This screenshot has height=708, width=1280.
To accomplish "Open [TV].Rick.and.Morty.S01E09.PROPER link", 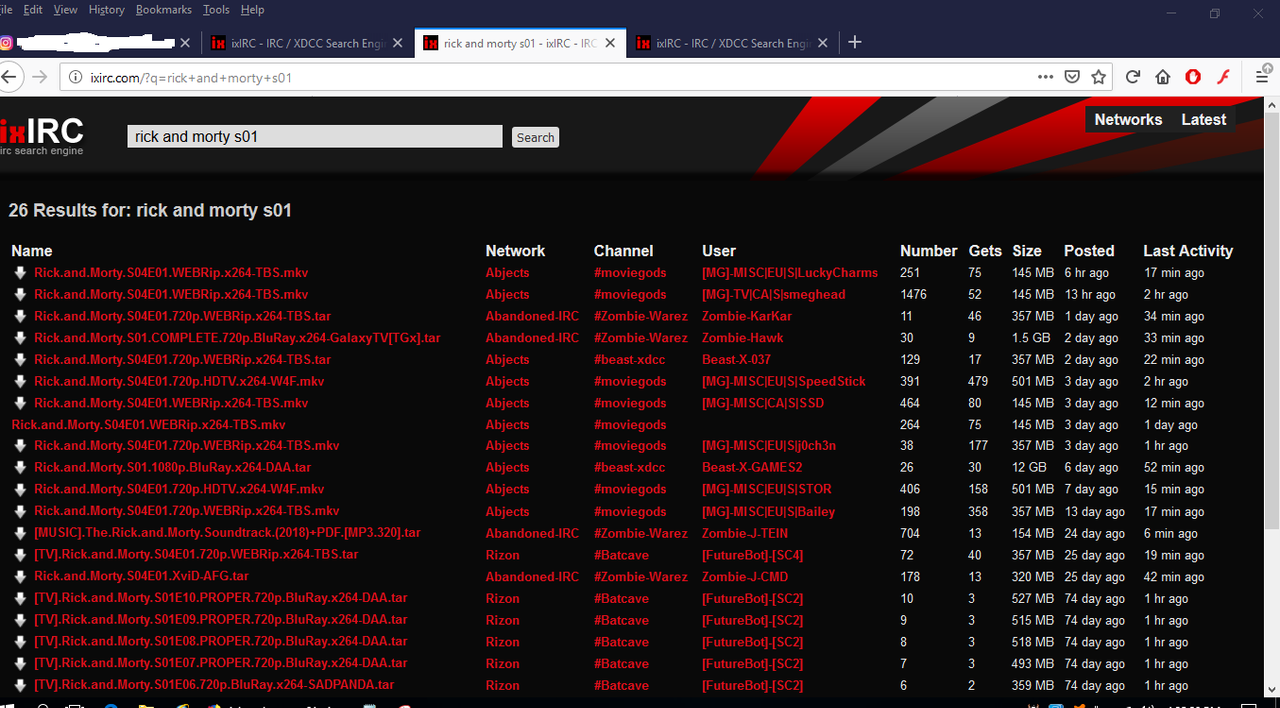I will pos(220,620).
